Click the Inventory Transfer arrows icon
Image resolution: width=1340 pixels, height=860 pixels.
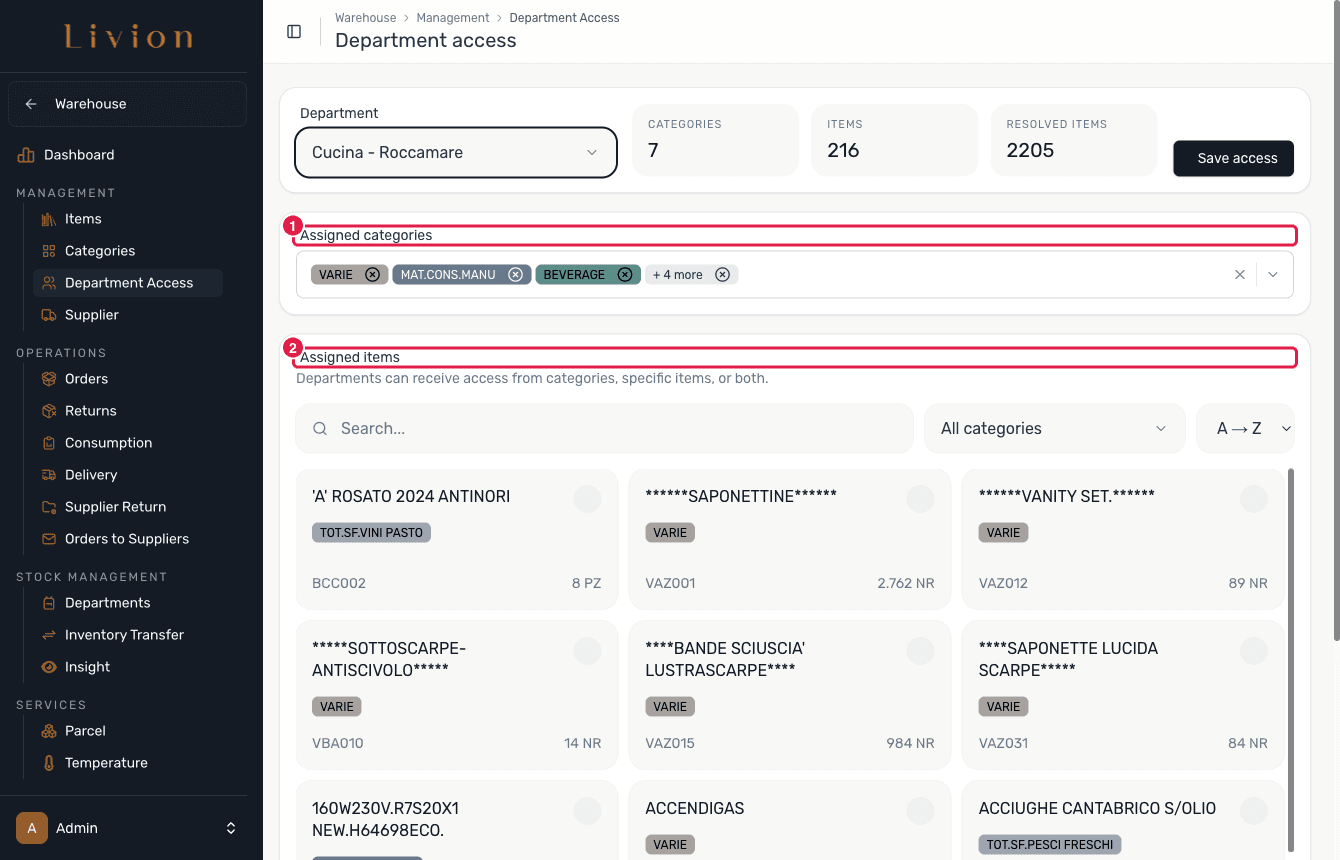(49, 635)
